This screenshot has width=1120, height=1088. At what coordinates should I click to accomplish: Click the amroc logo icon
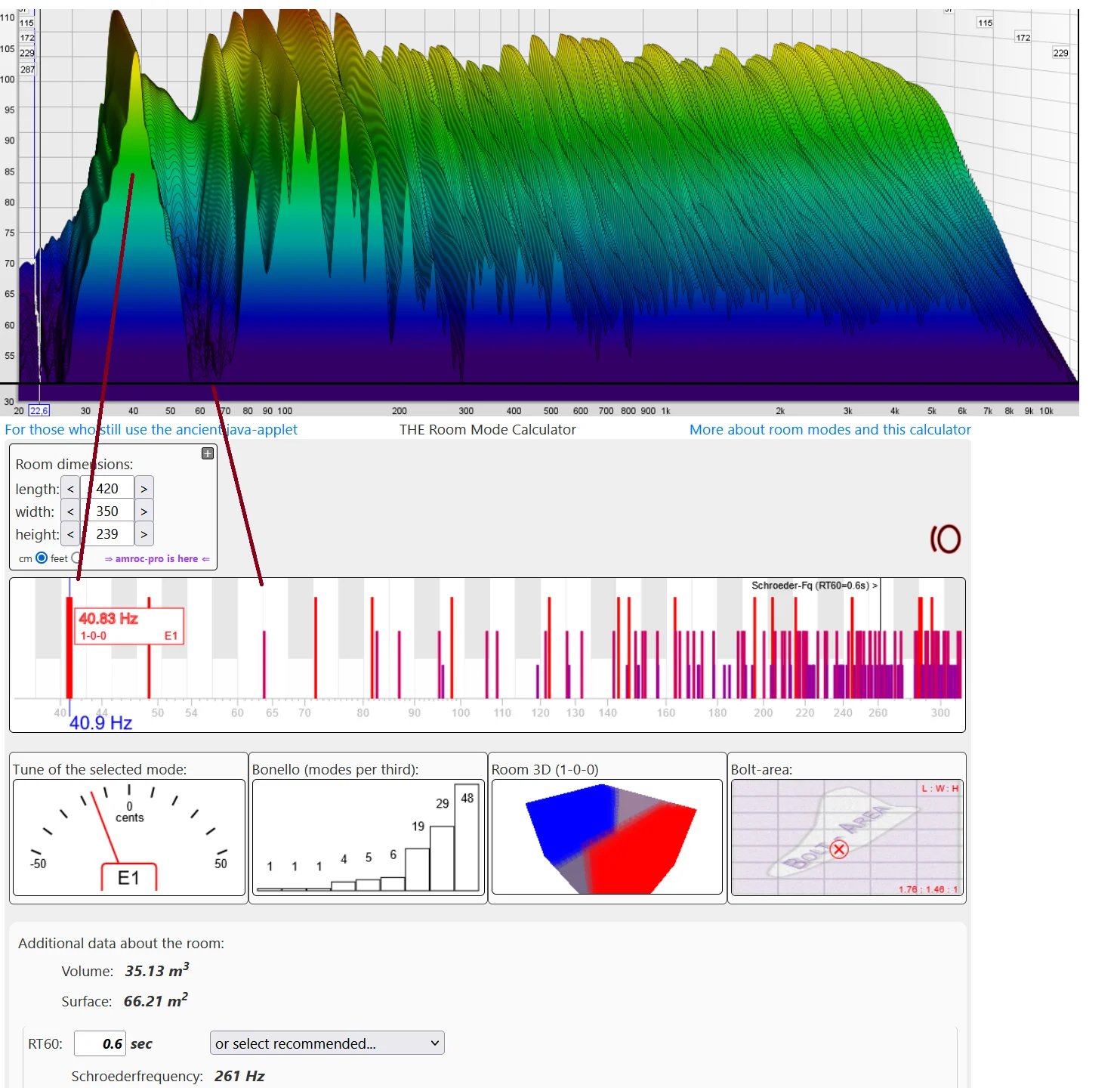(946, 539)
